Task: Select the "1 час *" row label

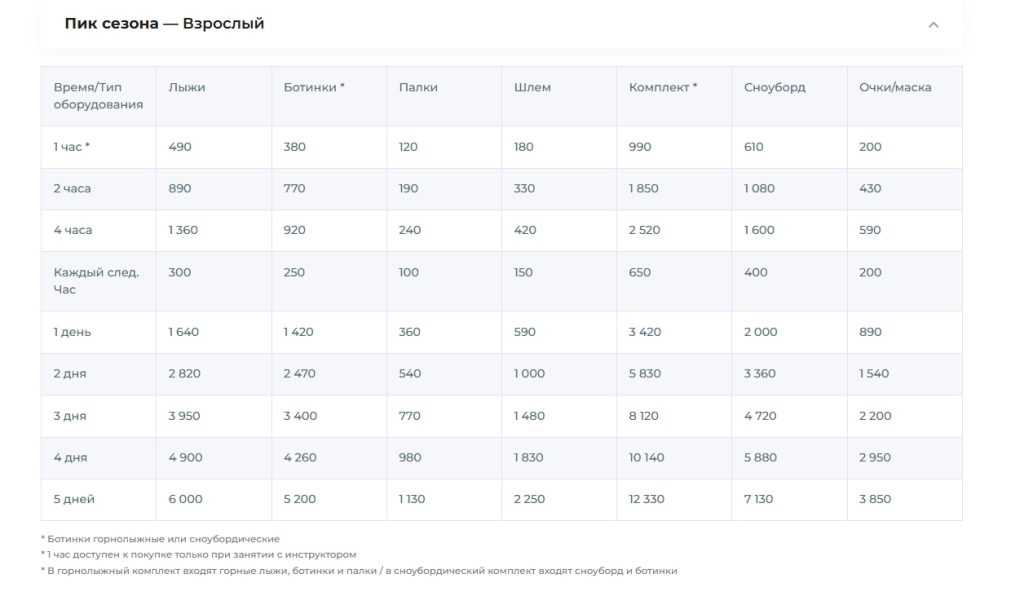Action: (72, 147)
